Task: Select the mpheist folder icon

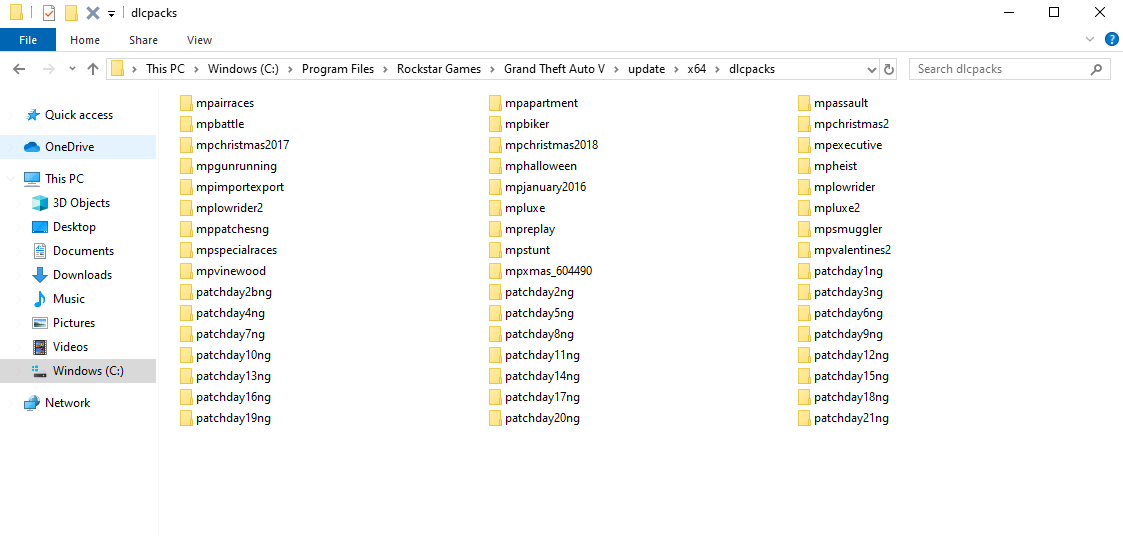Action: click(x=804, y=166)
